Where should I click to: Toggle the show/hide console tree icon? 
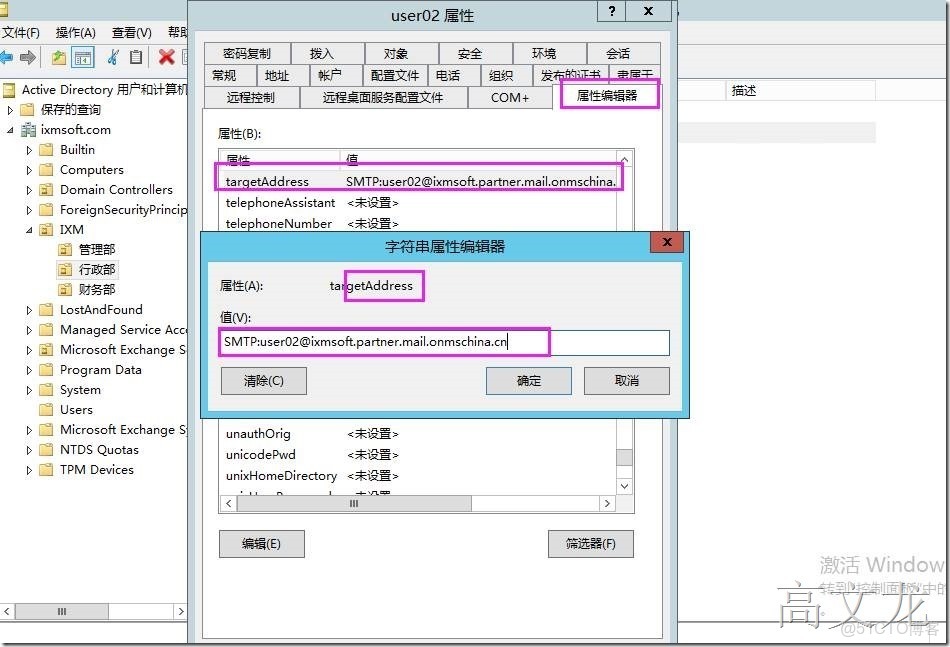82,57
